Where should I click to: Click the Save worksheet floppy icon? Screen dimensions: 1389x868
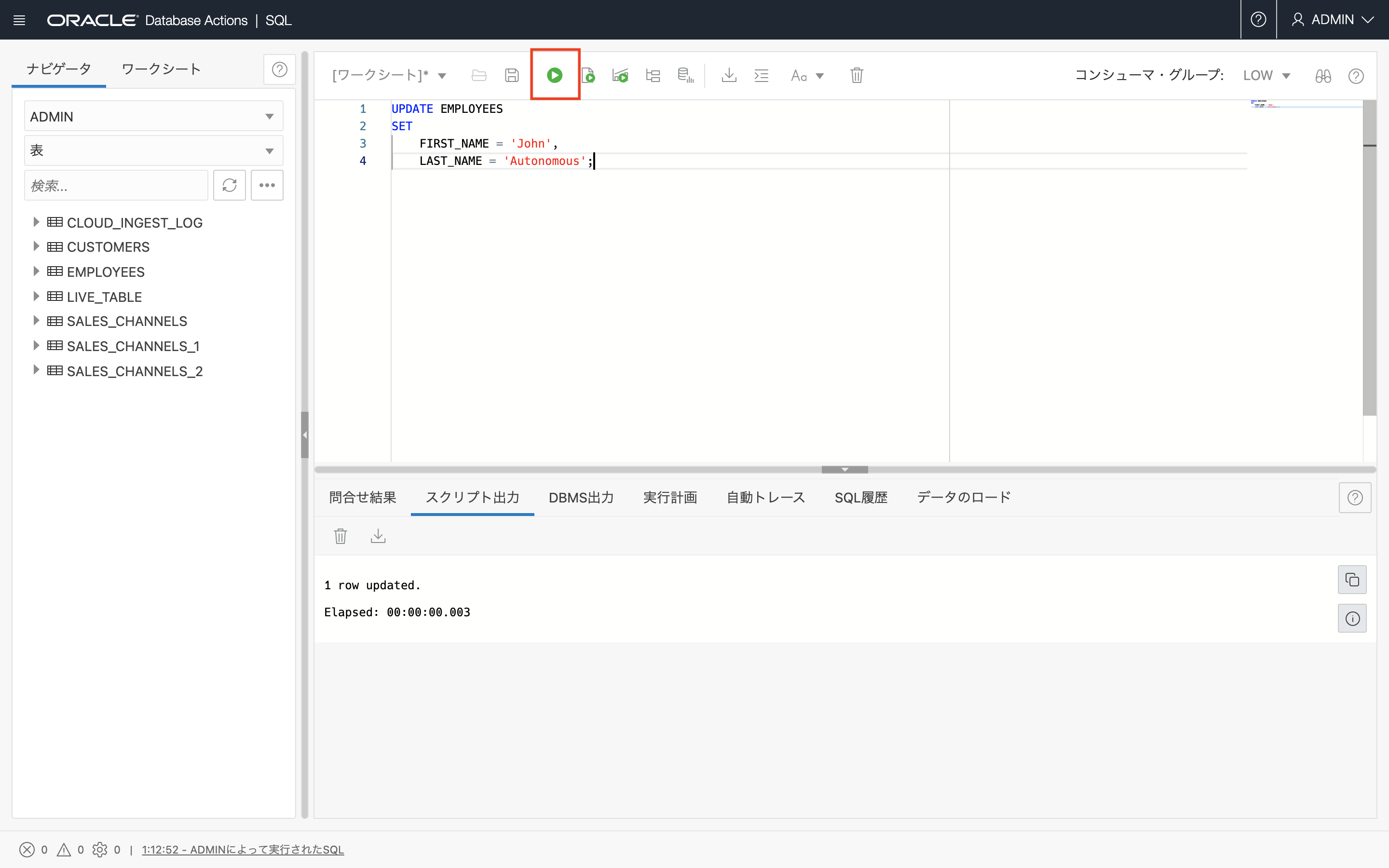pyautogui.click(x=511, y=75)
